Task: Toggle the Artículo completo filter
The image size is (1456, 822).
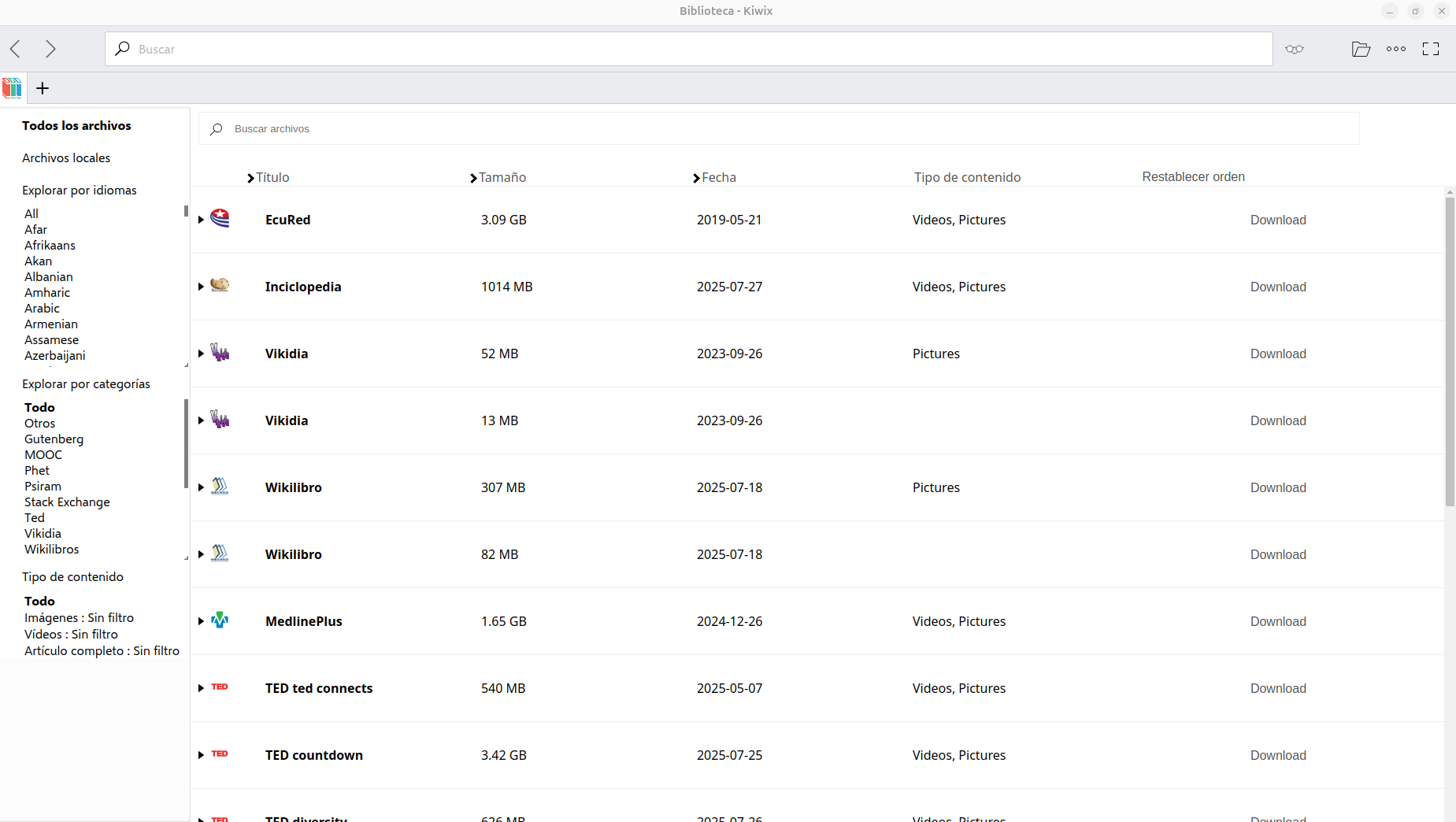Action: 102,651
